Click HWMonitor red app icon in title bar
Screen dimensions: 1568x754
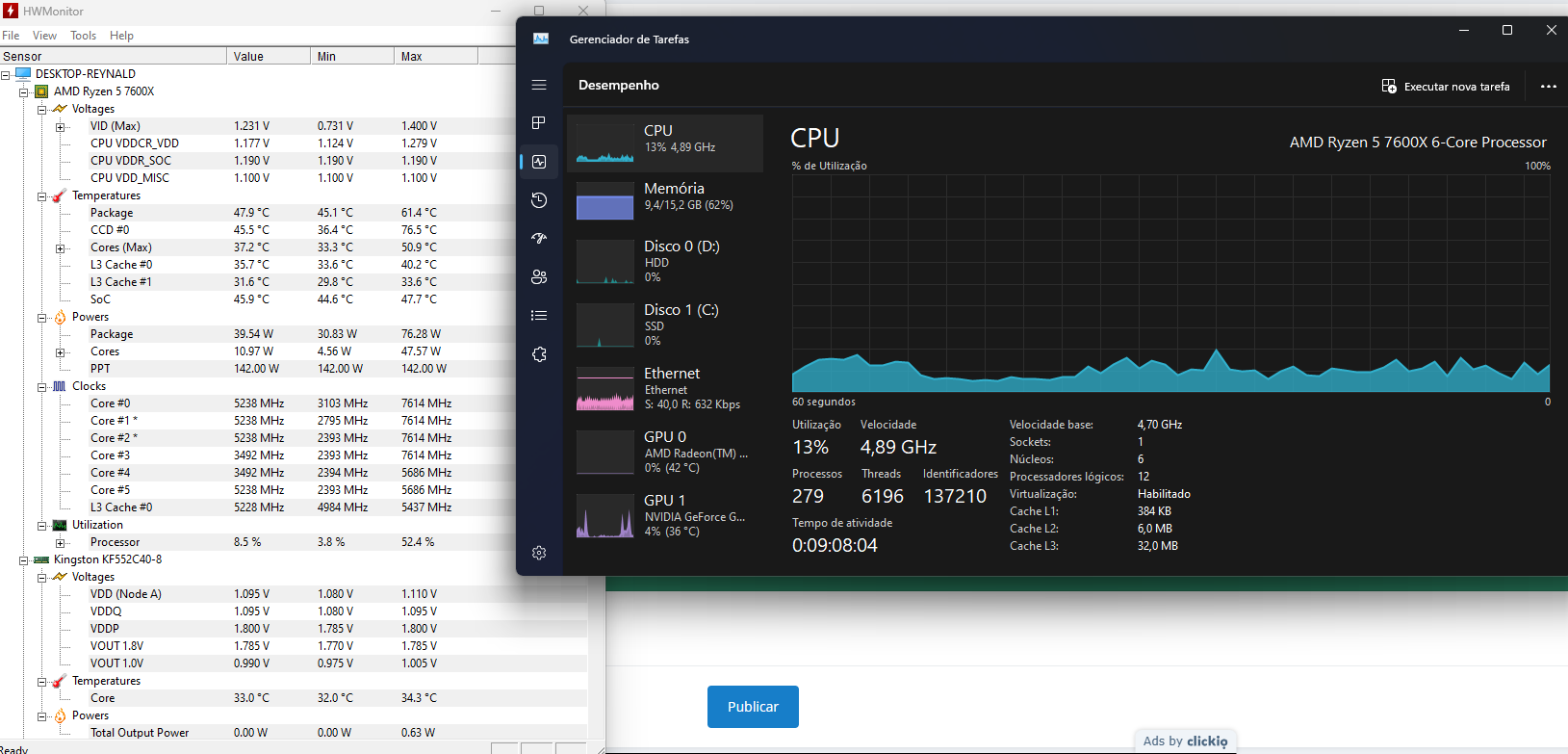coord(11,11)
